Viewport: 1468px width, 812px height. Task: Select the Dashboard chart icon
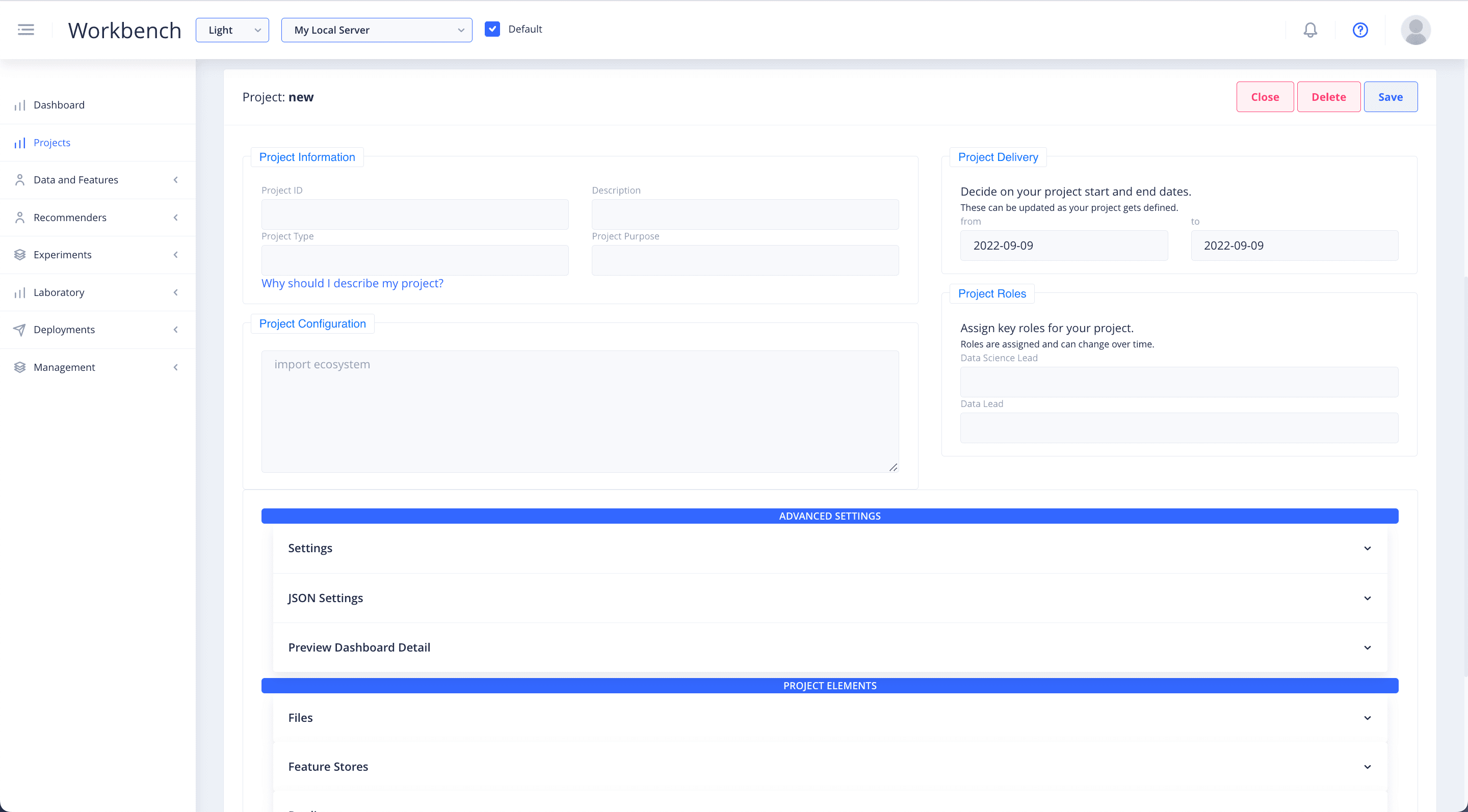tap(20, 105)
